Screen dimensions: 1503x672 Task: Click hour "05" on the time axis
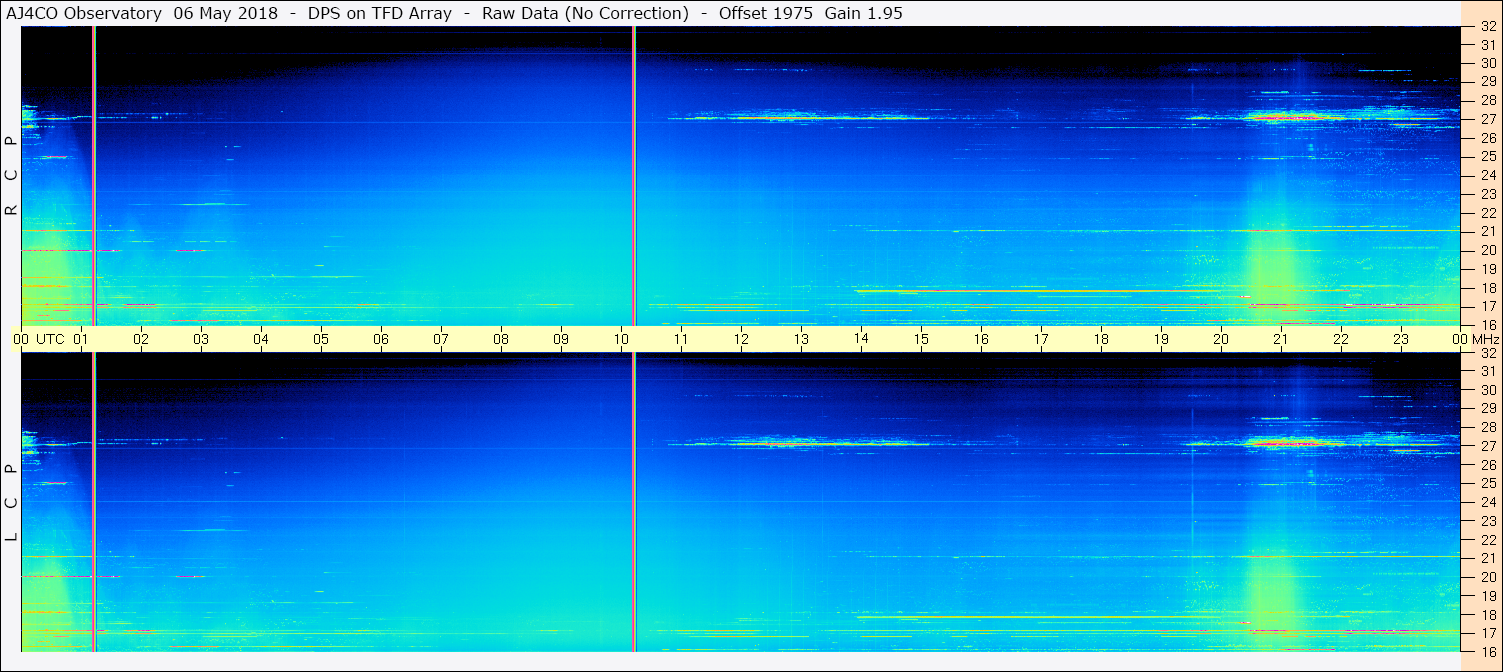pos(321,339)
